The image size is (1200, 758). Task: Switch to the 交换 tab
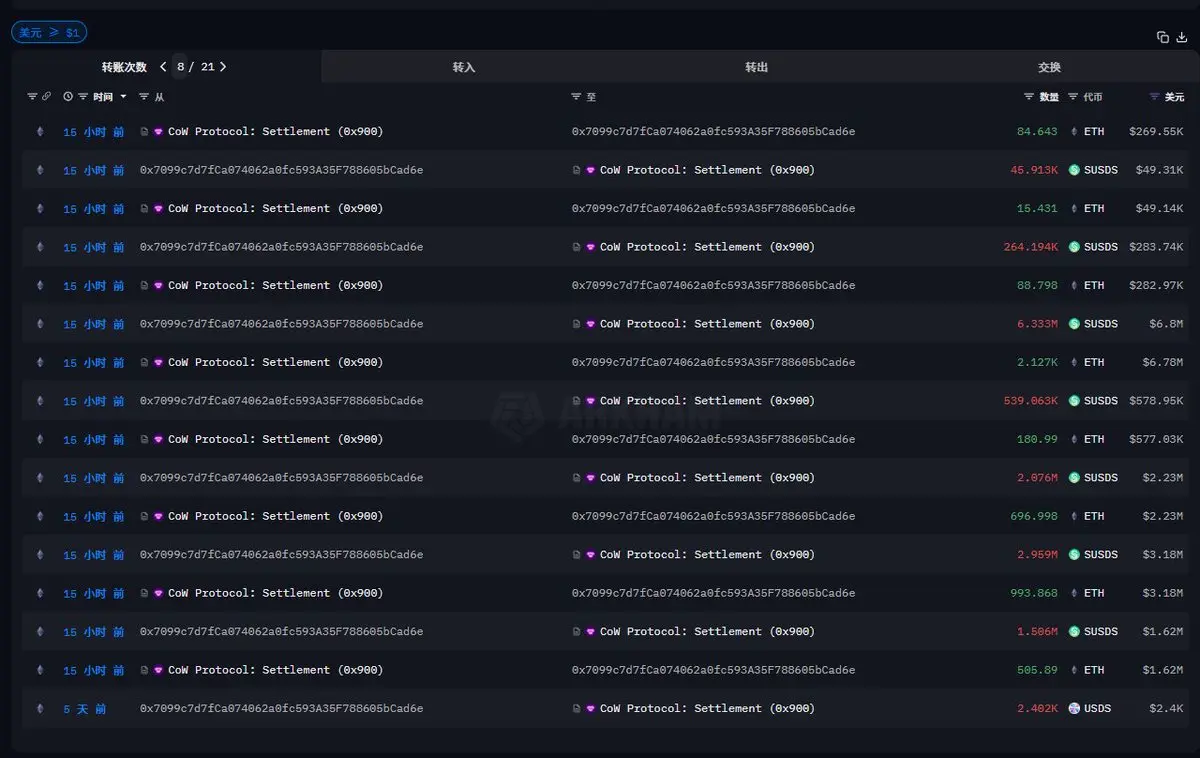click(x=1049, y=67)
